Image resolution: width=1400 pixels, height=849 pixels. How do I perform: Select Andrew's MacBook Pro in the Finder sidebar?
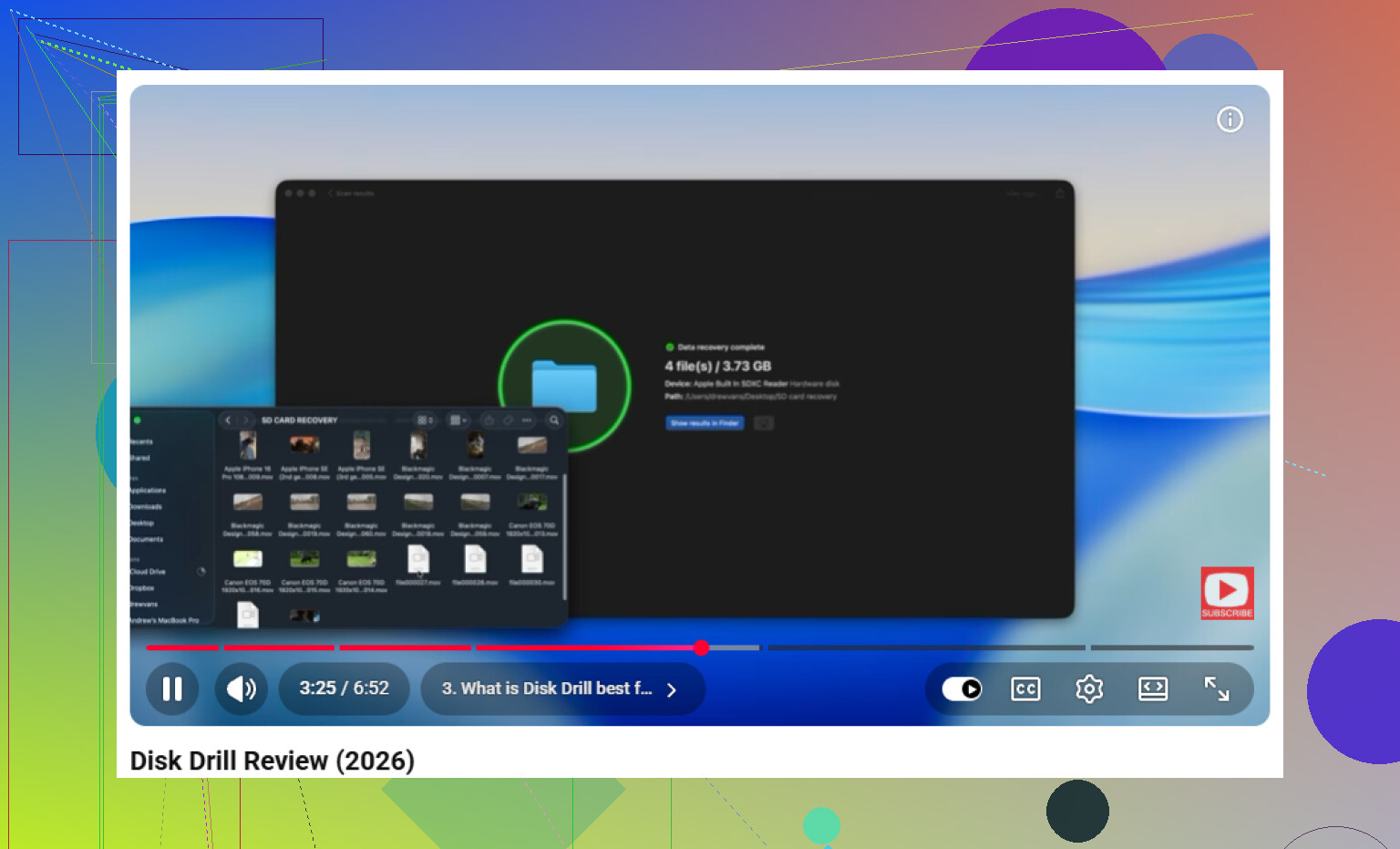coord(165,620)
